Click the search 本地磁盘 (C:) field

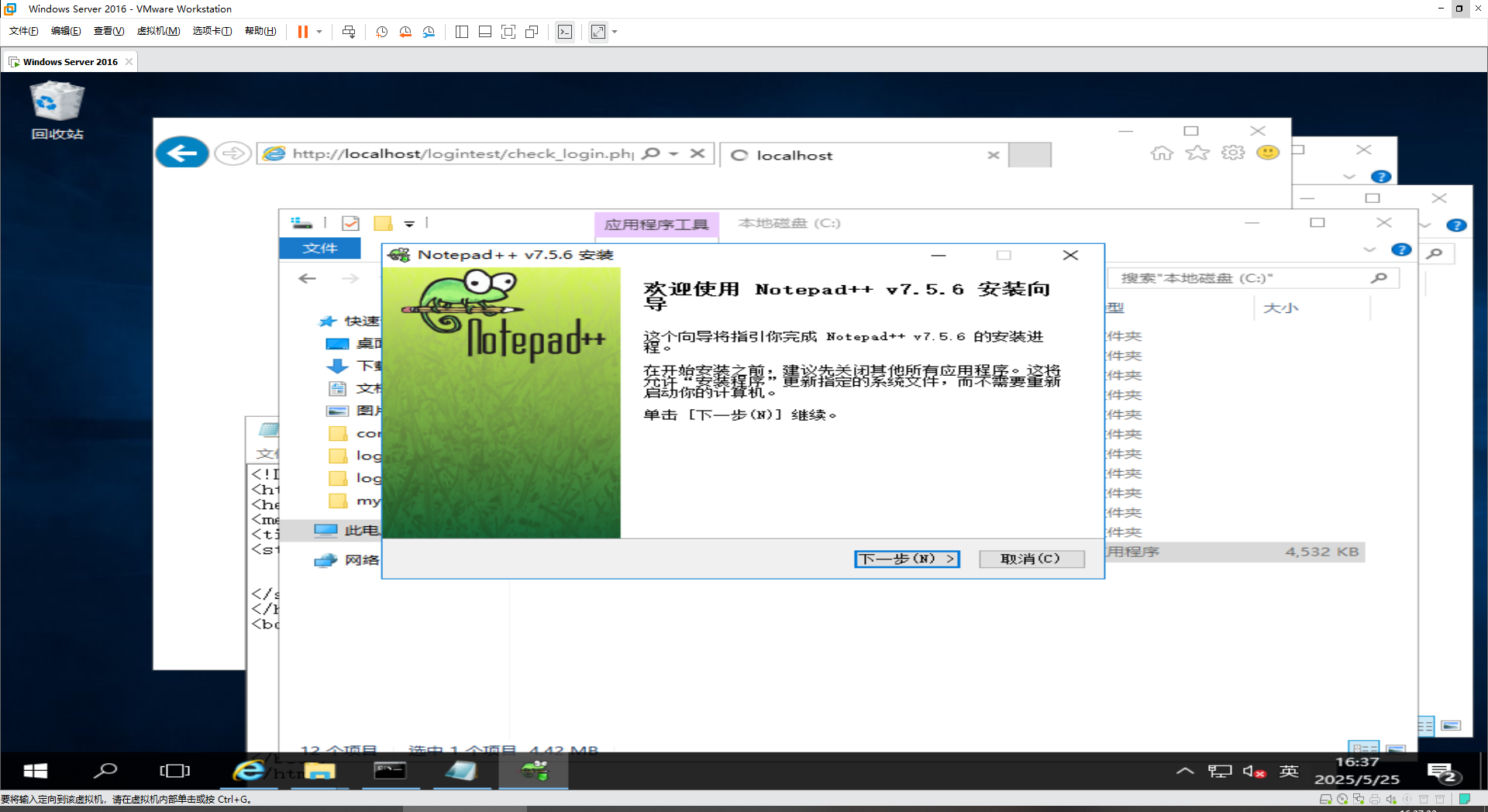[1253, 278]
